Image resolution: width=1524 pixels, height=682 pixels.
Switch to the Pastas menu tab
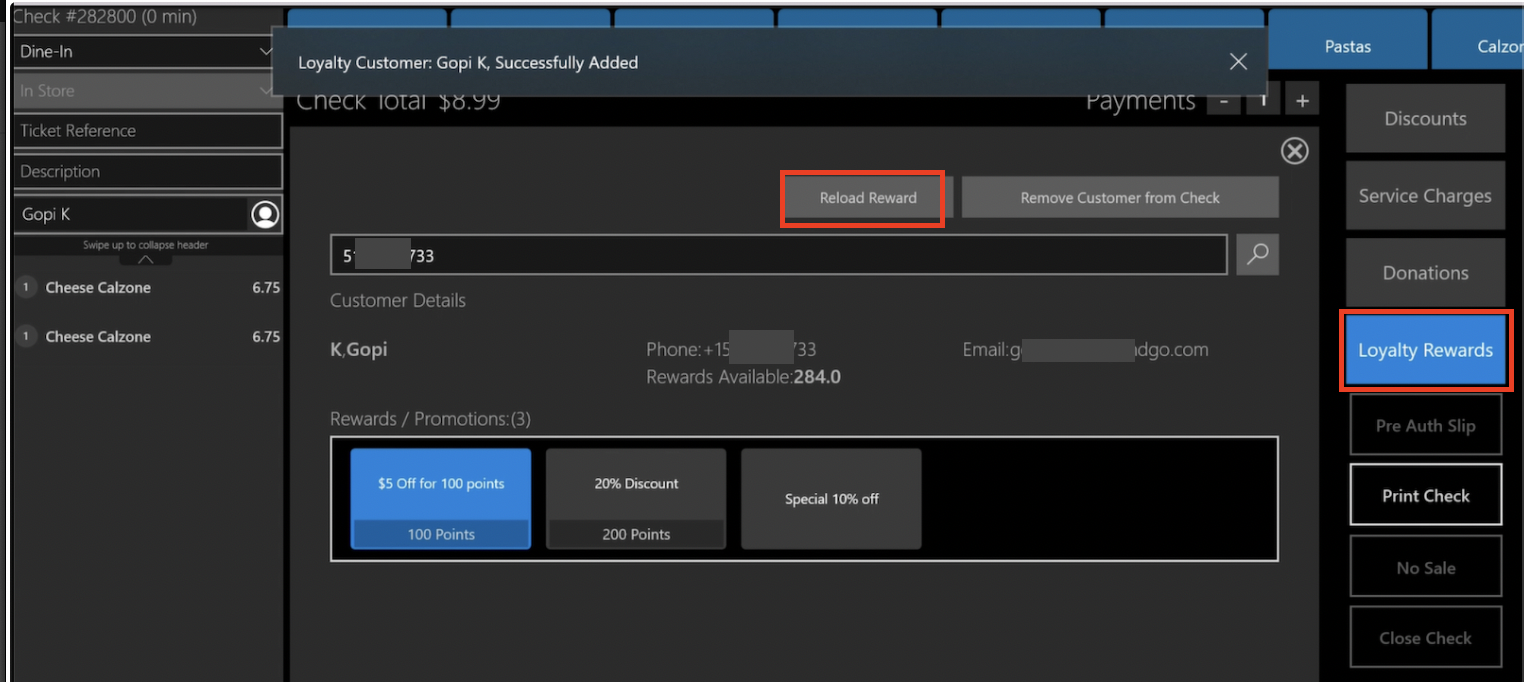(1347, 47)
